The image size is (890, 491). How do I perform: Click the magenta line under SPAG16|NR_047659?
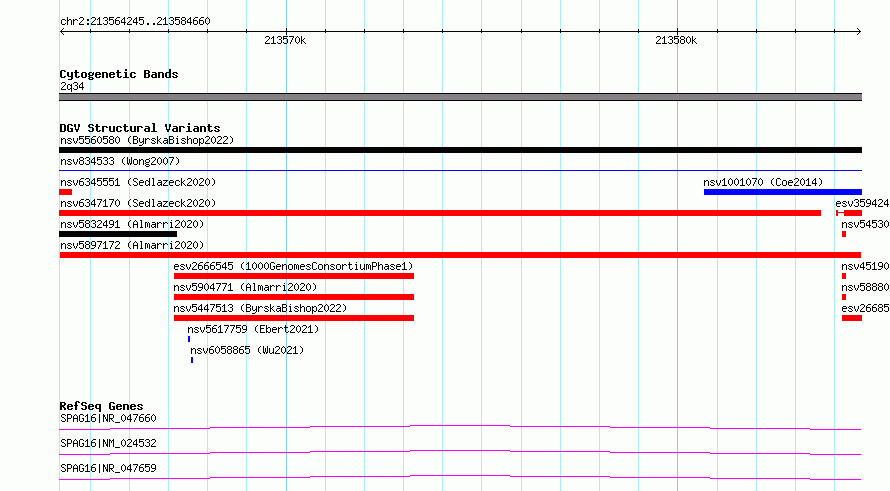click(x=460, y=477)
